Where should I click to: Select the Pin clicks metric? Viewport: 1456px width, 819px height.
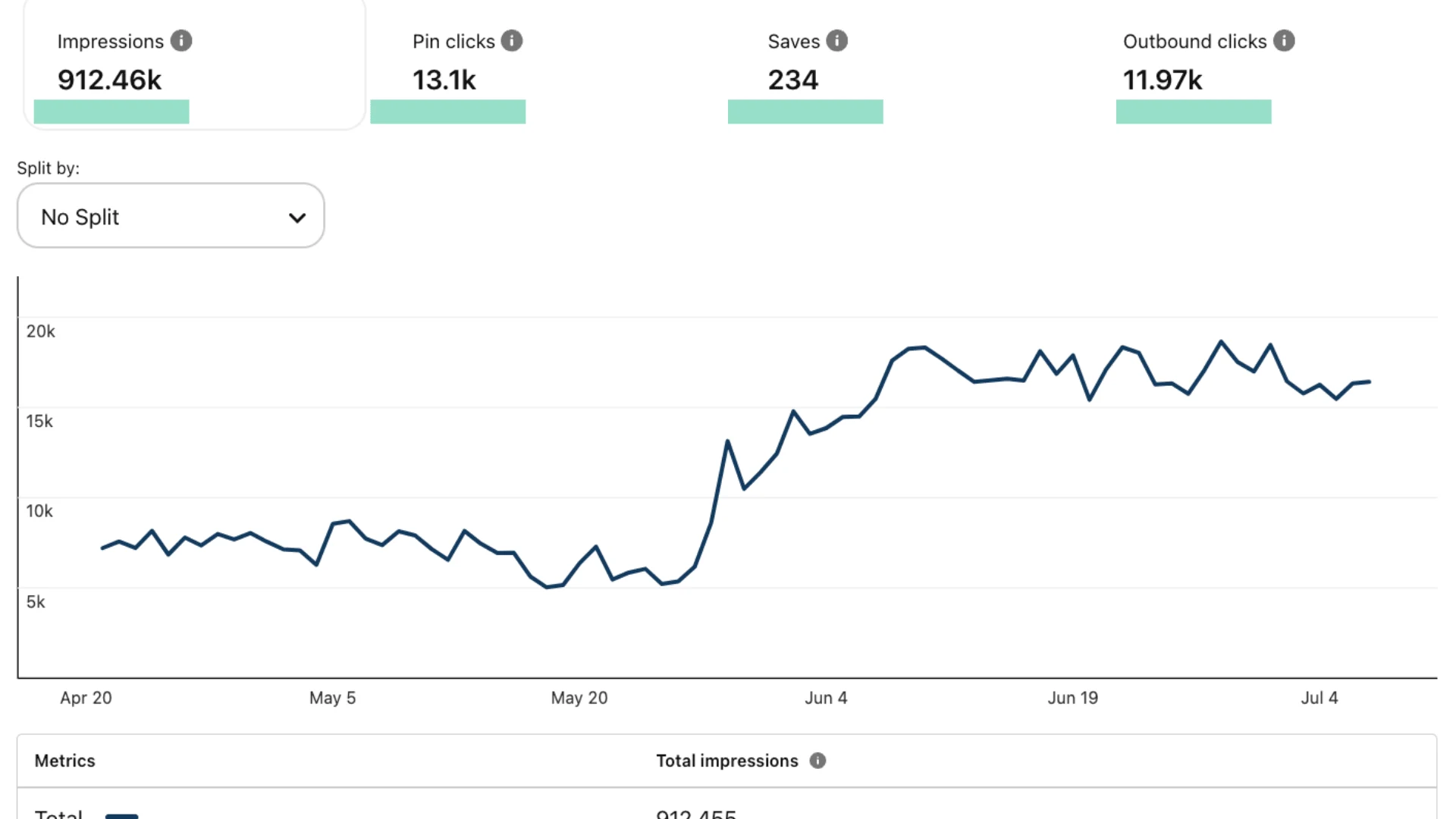468,64
